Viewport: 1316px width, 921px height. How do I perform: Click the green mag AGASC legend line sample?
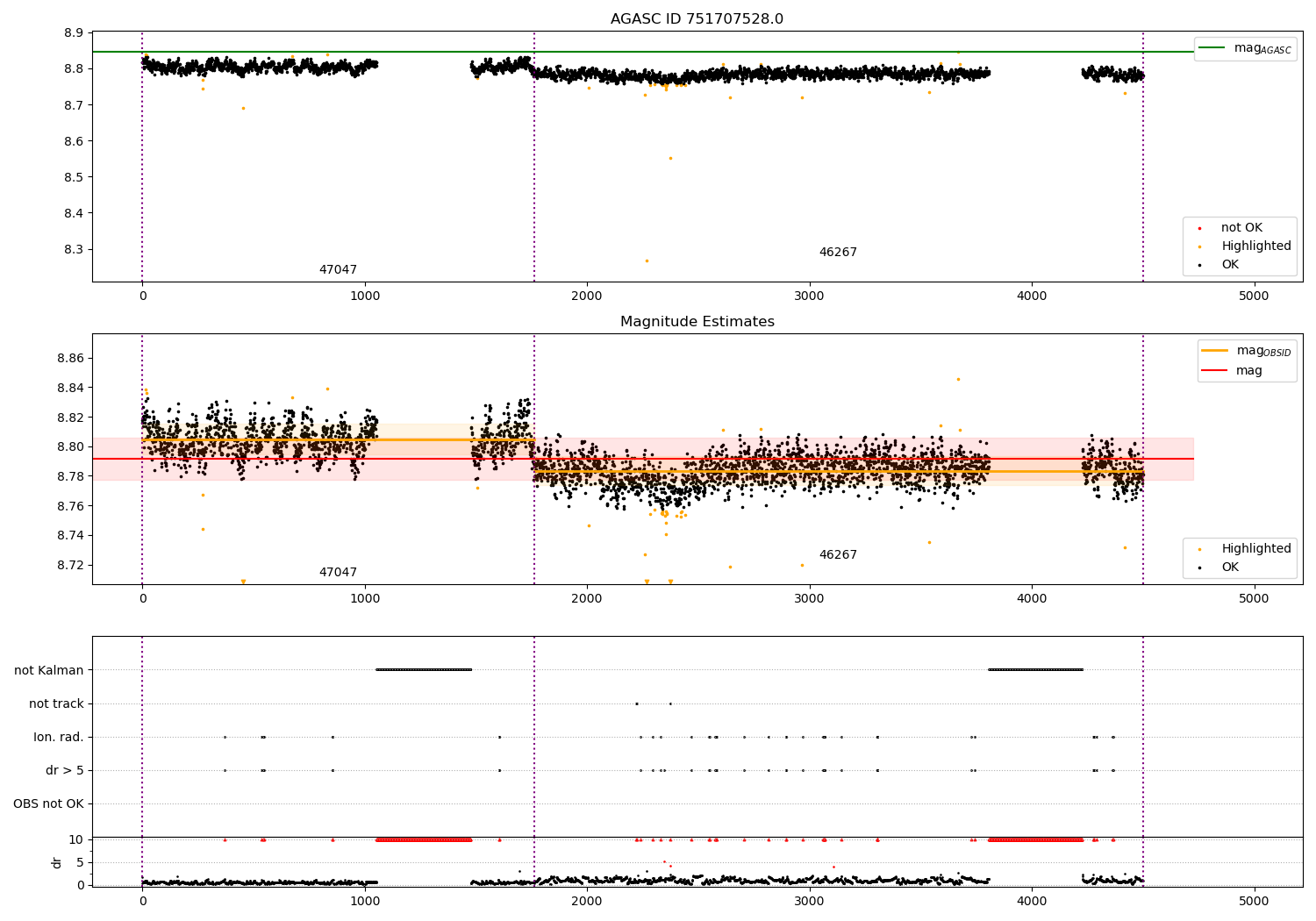(1212, 48)
